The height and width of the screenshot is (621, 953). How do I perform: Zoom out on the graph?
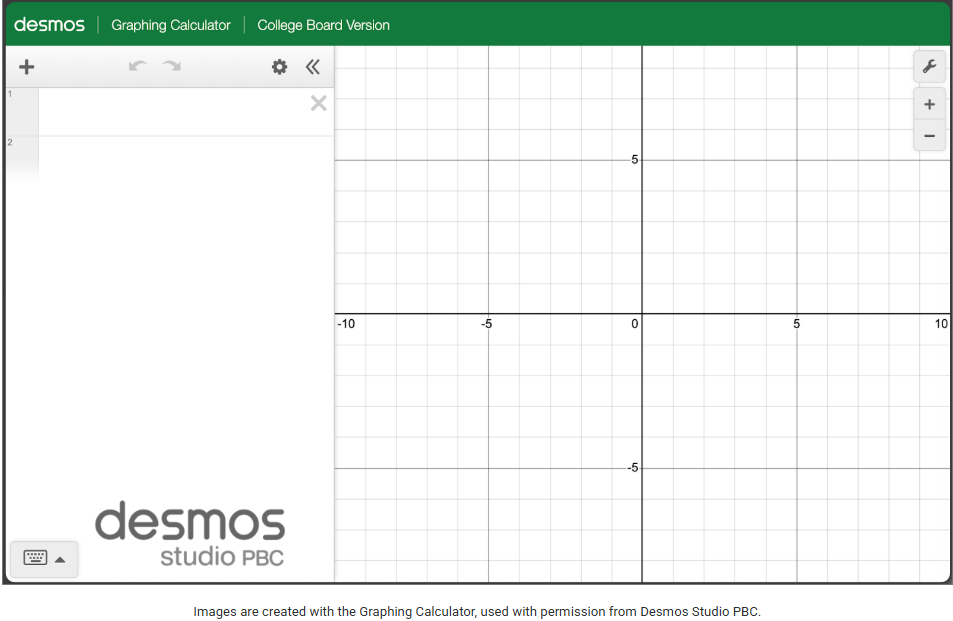tap(929, 136)
